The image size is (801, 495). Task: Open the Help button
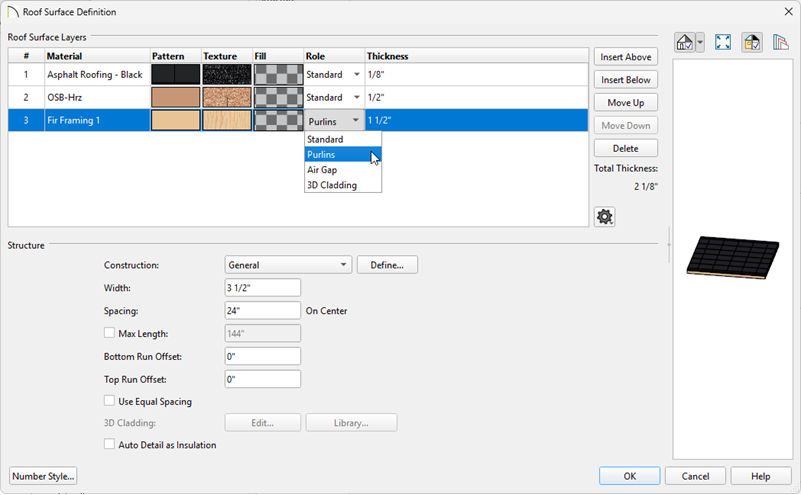pyautogui.click(x=761, y=476)
